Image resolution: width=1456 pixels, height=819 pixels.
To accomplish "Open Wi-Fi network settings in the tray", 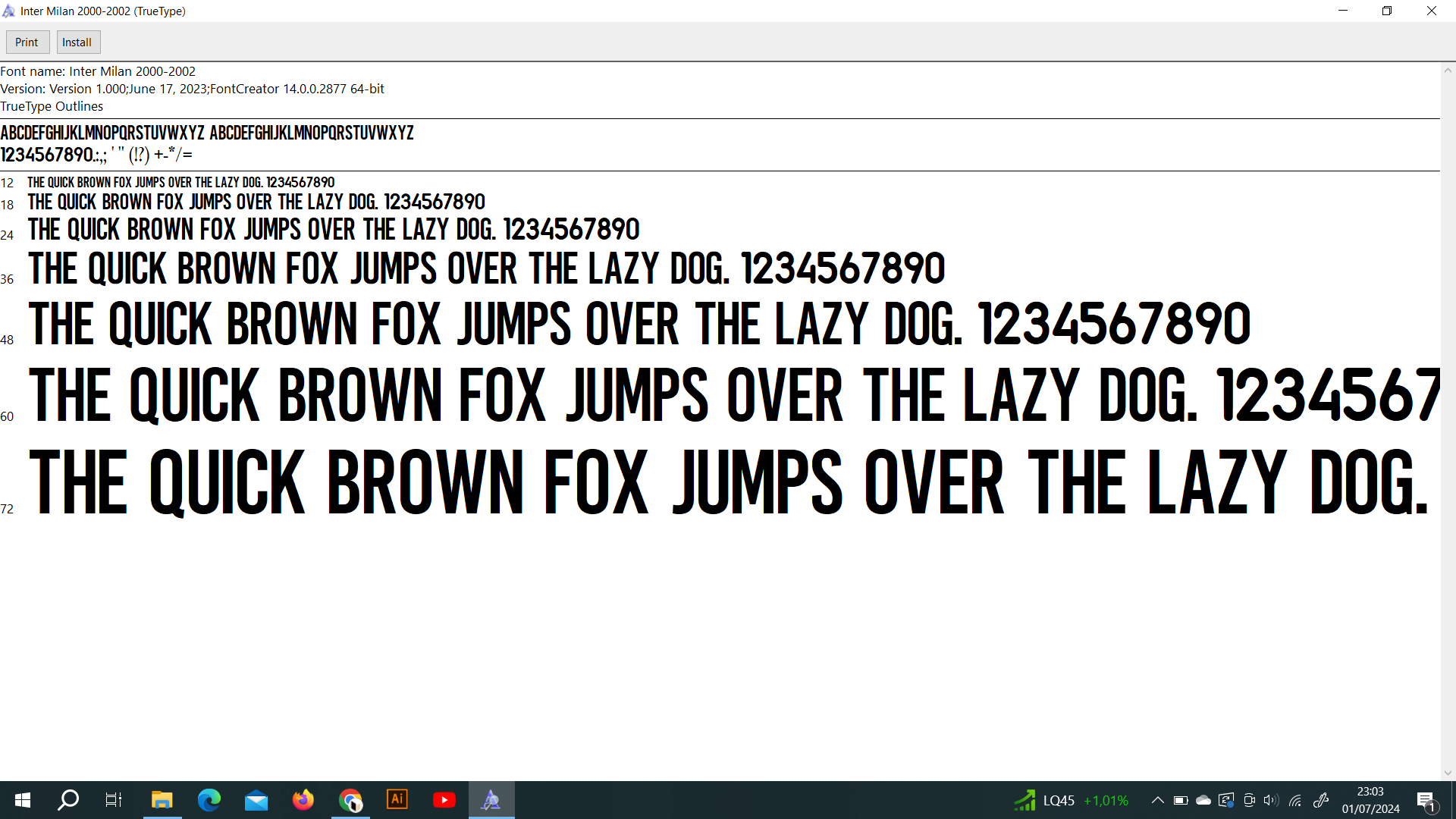I will [x=1295, y=800].
